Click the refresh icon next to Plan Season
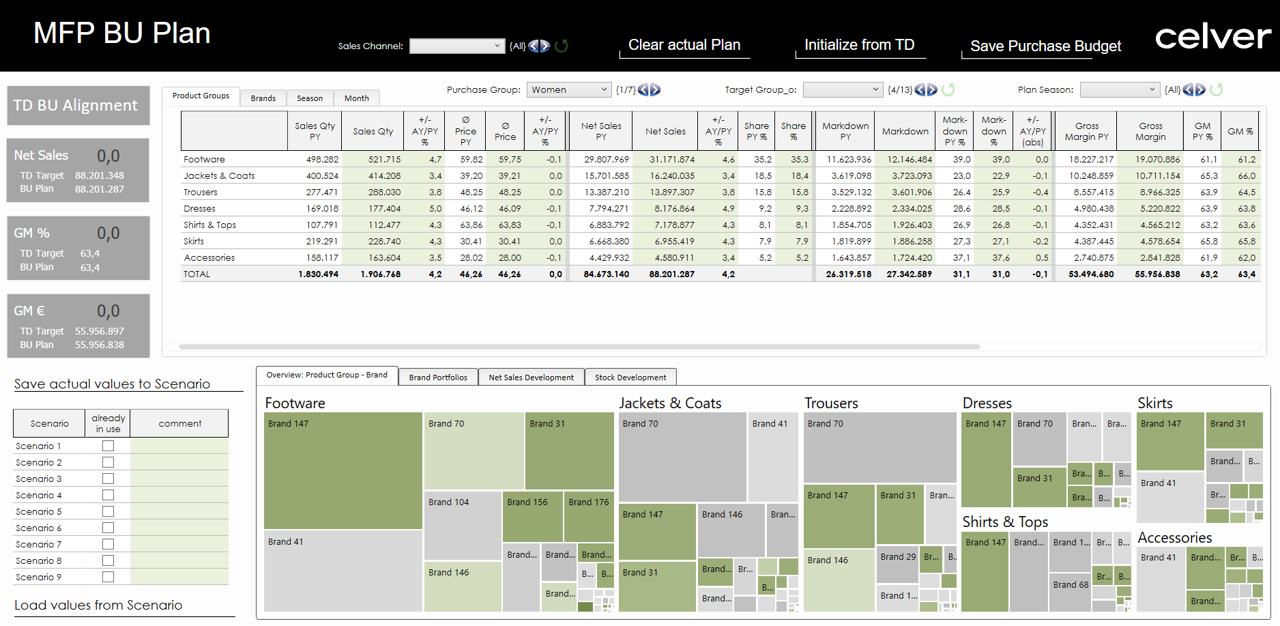The image size is (1280, 626). (1214, 89)
